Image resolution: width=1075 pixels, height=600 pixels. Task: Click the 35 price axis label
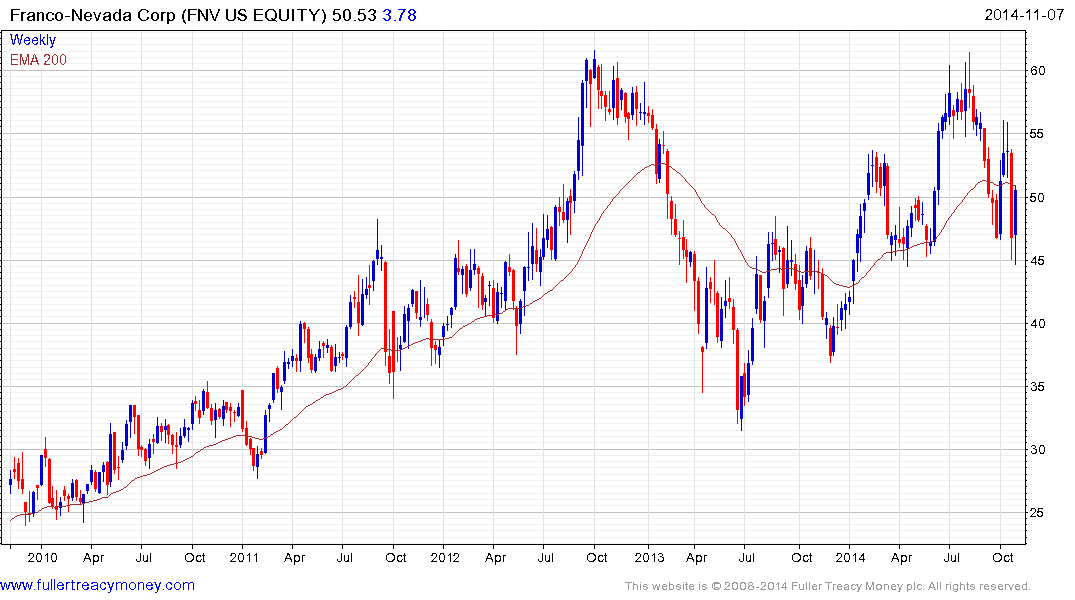[1037, 387]
